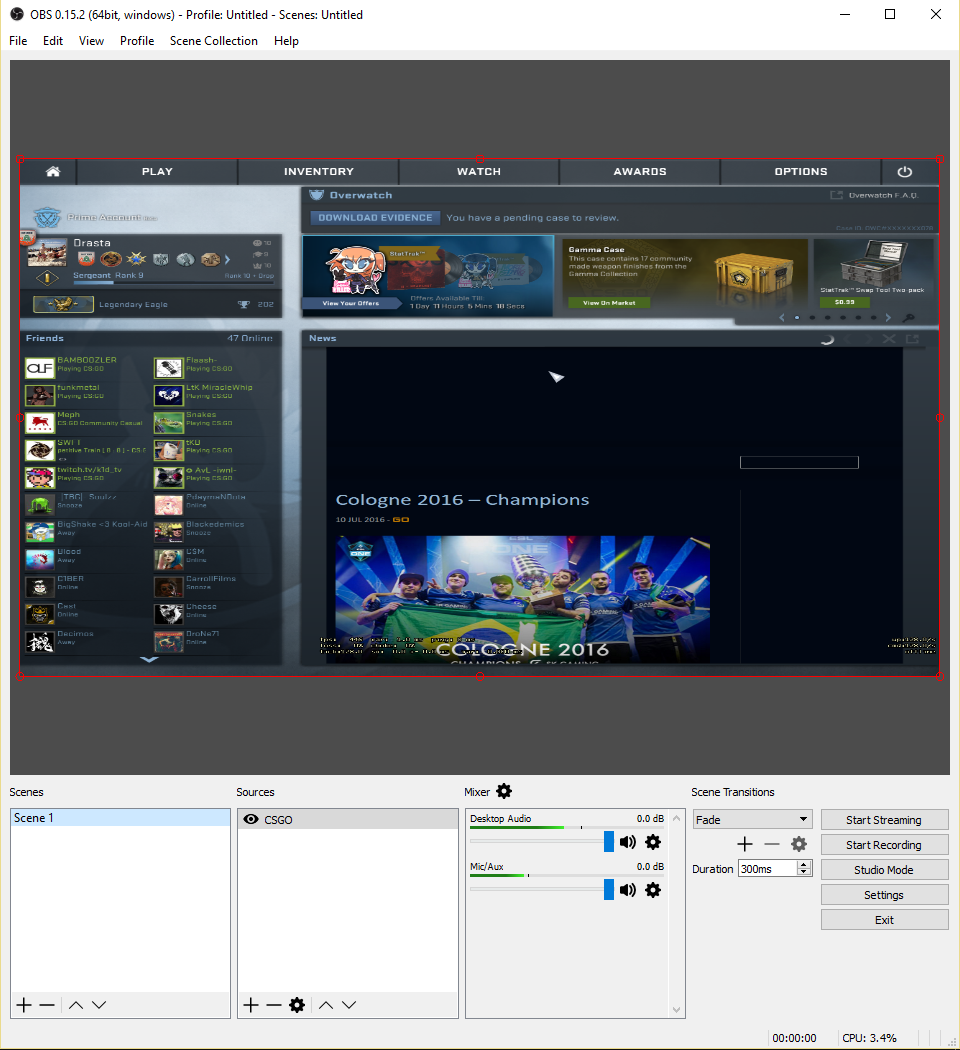Add a new scene with plus icon

pyautogui.click(x=24, y=1004)
